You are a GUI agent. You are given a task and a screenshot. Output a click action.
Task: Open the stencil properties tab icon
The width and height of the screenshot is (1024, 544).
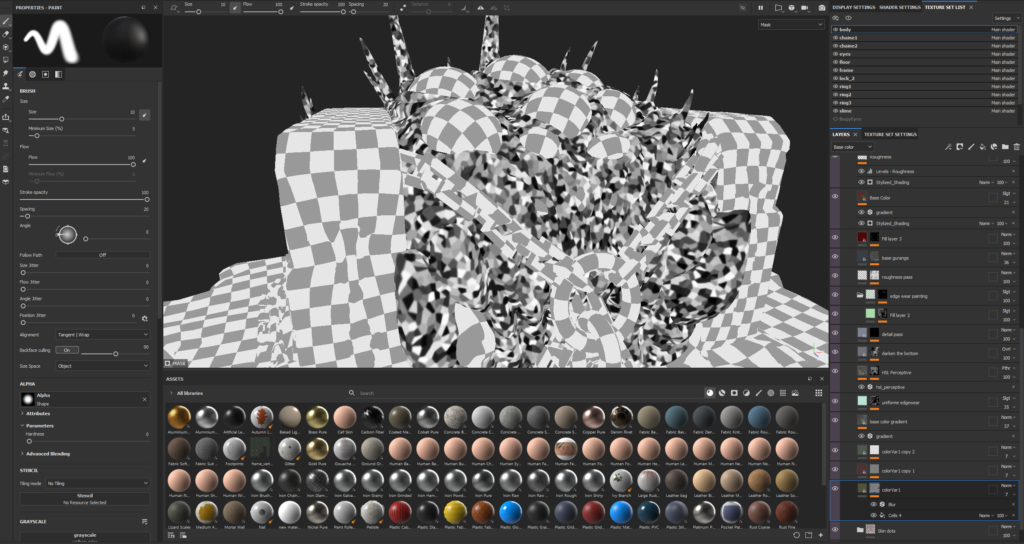click(45, 74)
